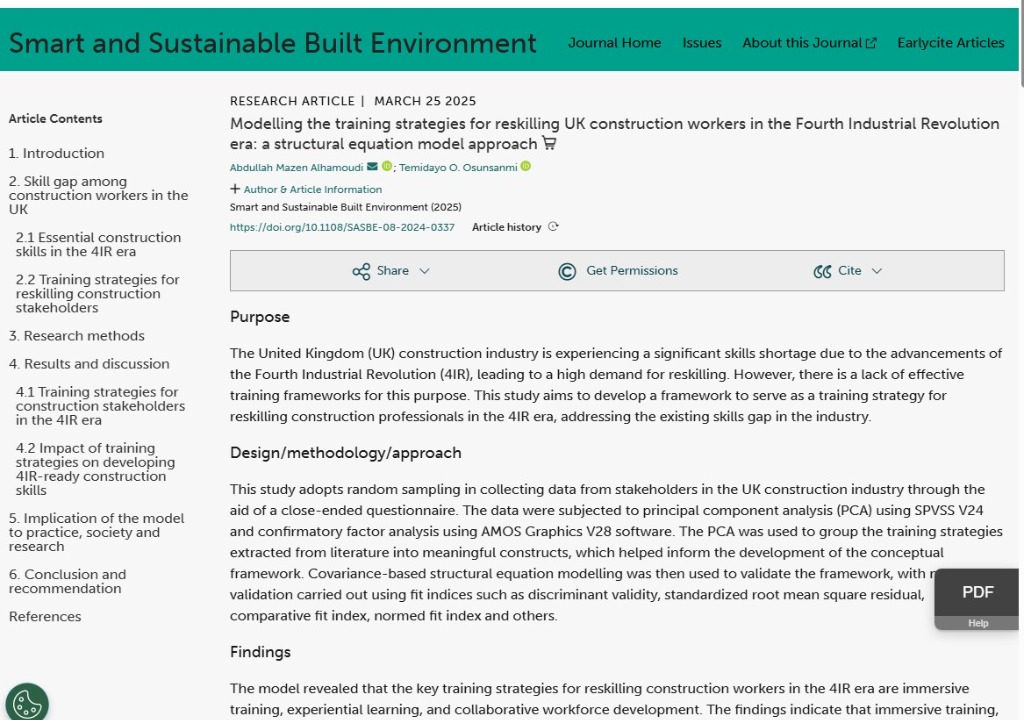The height and width of the screenshot is (720, 1024).
Task: Click the plus icon for Author & Article Information
Action: (235, 189)
